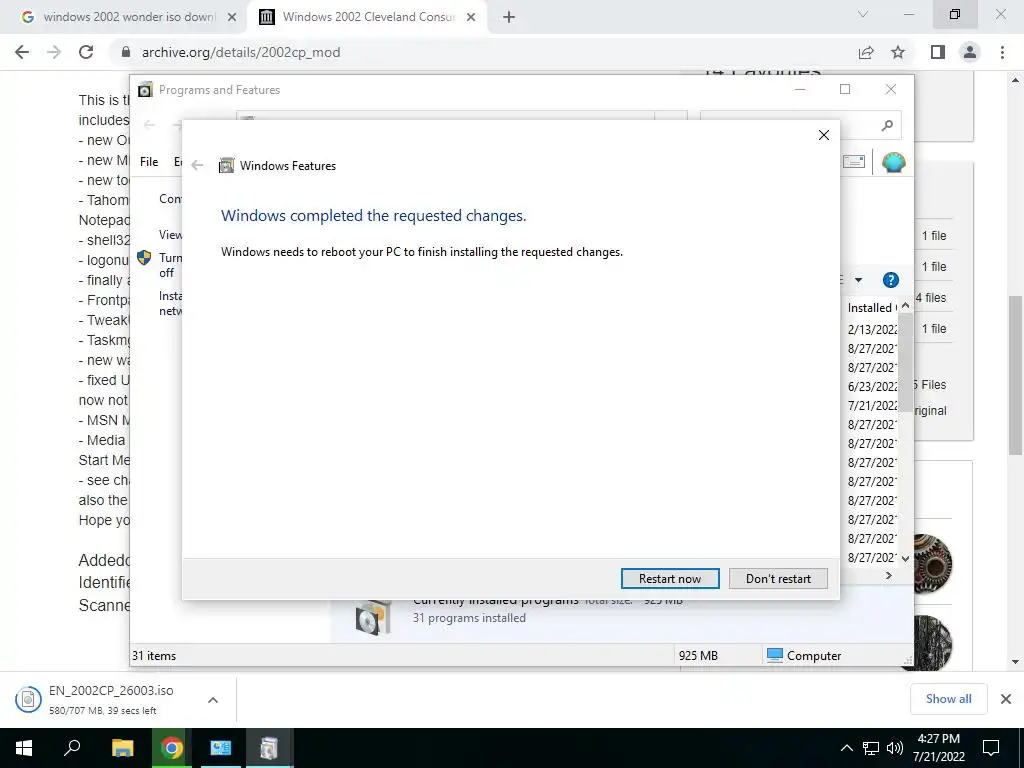Click Programs and Features taskbar icon
Image resolution: width=1024 pixels, height=768 pixels.
(269, 748)
